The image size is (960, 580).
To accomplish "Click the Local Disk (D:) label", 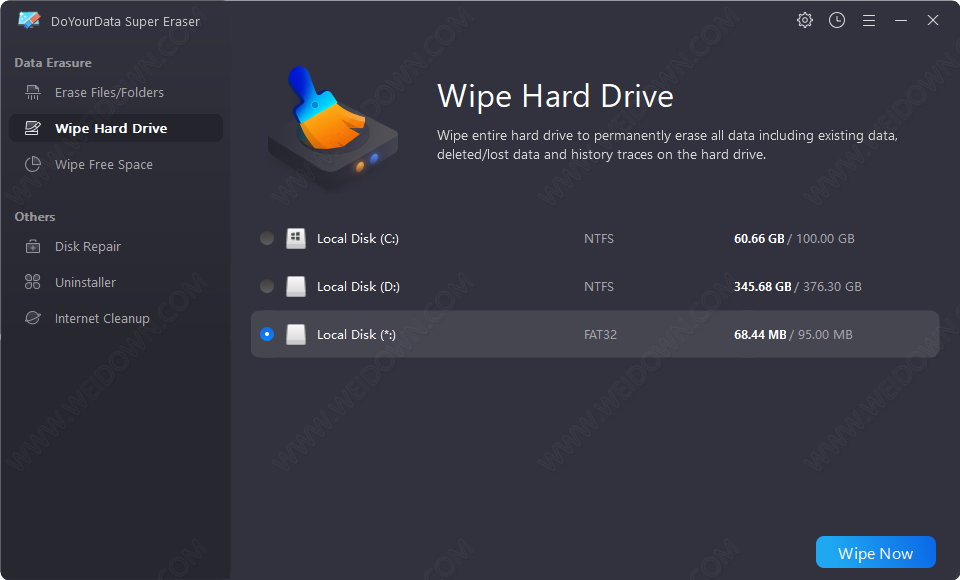I will click(358, 287).
